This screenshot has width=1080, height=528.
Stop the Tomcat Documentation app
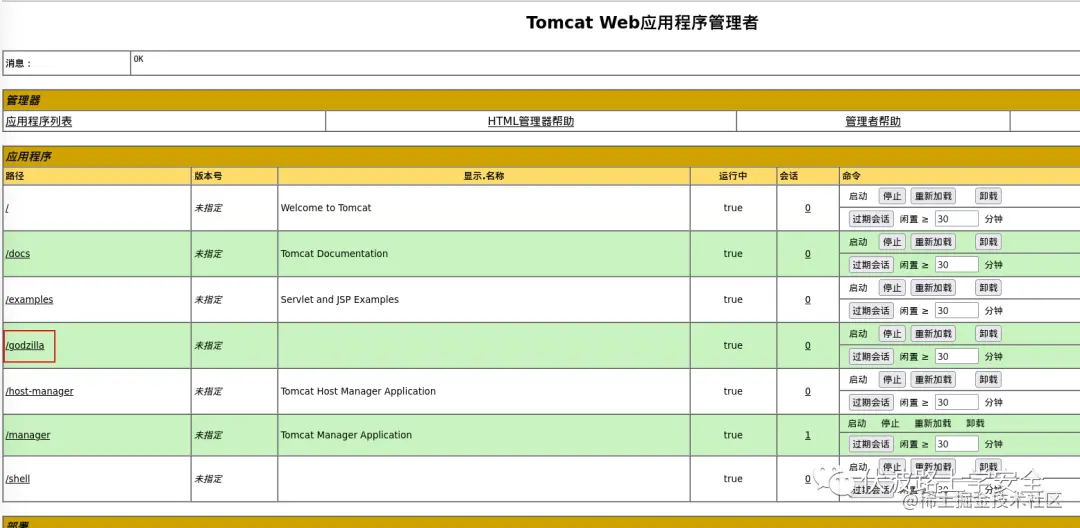click(x=892, y=242)
